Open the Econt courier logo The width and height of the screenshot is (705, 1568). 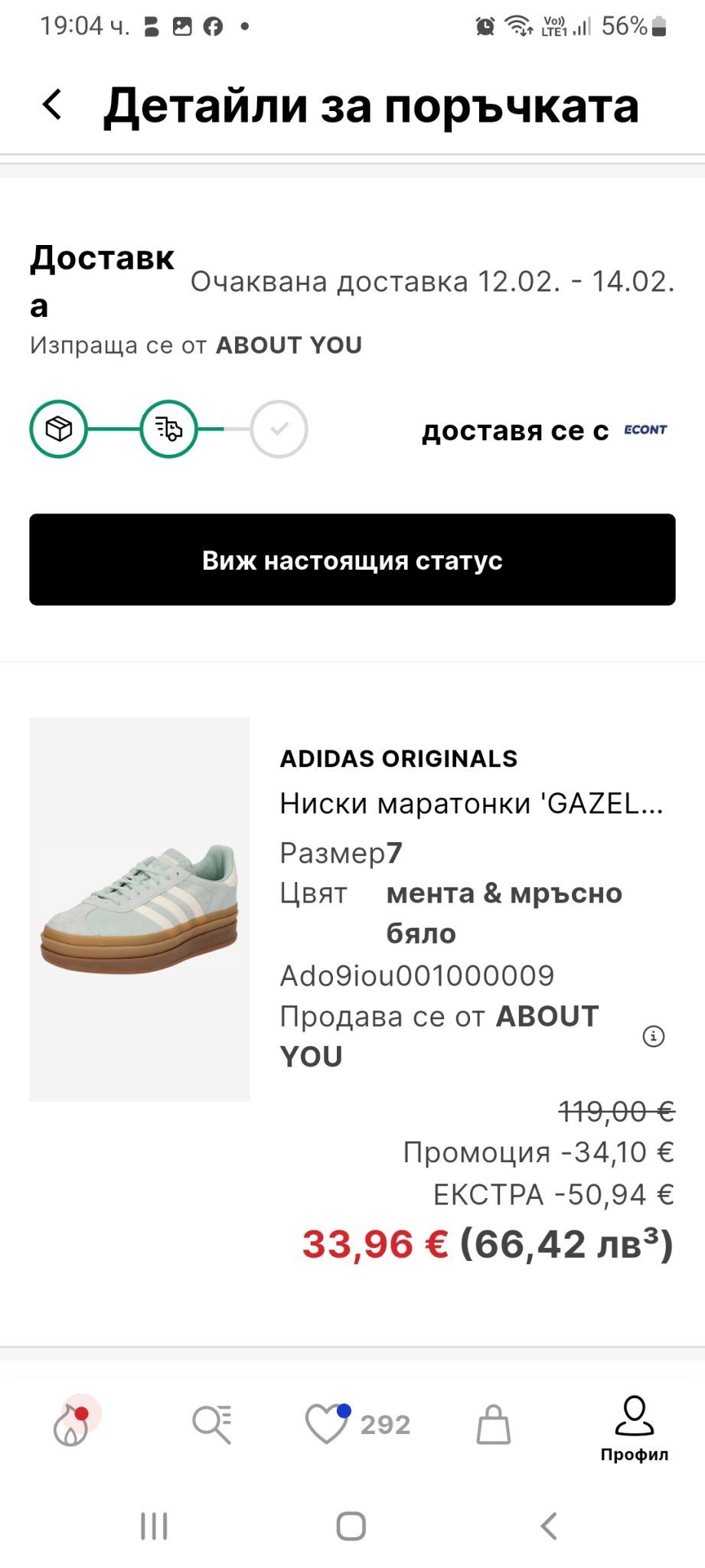[645, 430]
